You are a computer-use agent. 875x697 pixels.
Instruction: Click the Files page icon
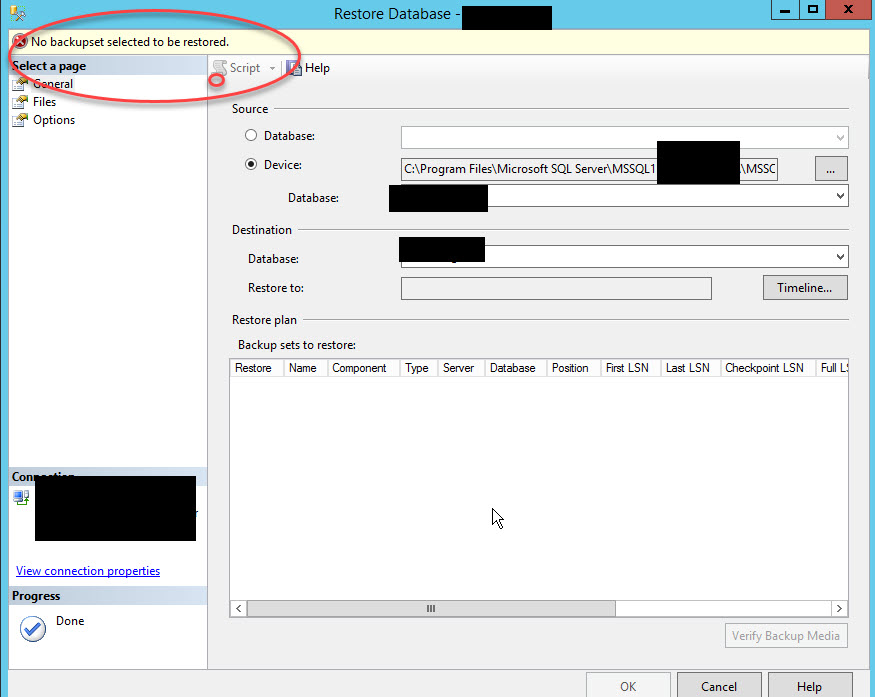[x=19, y=102]
